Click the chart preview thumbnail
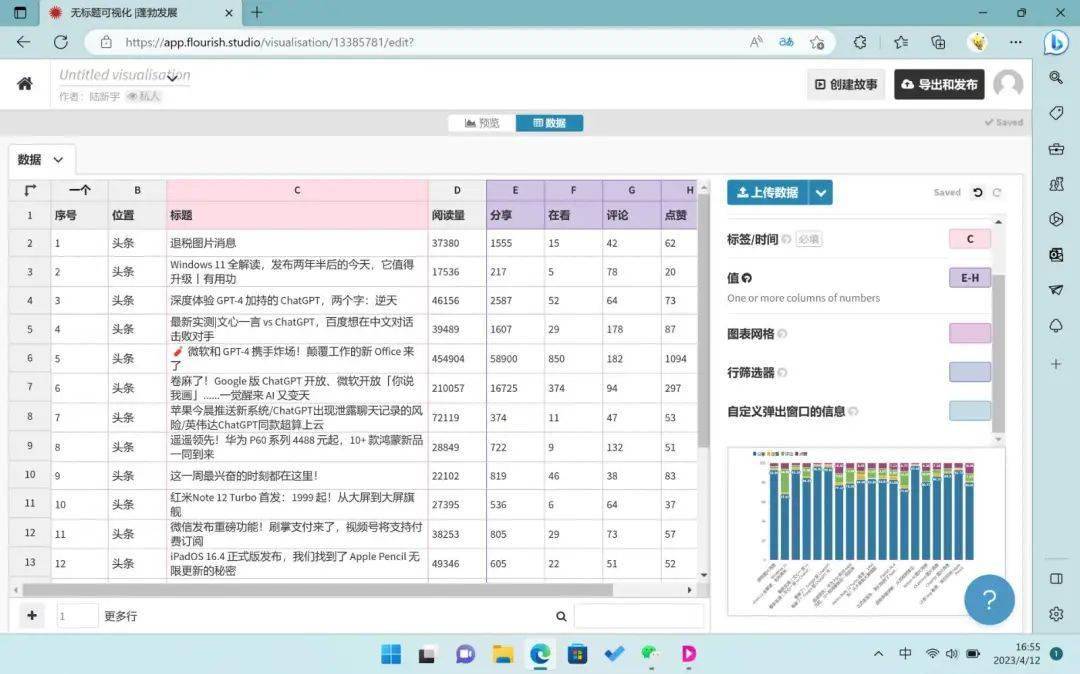Screen dimensions: 1080x674 click(x=866, y=531)
